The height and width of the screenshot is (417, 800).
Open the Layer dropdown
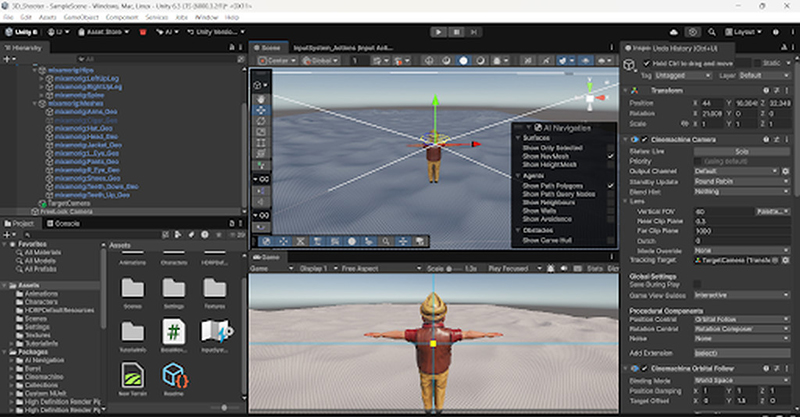[764, 76]
